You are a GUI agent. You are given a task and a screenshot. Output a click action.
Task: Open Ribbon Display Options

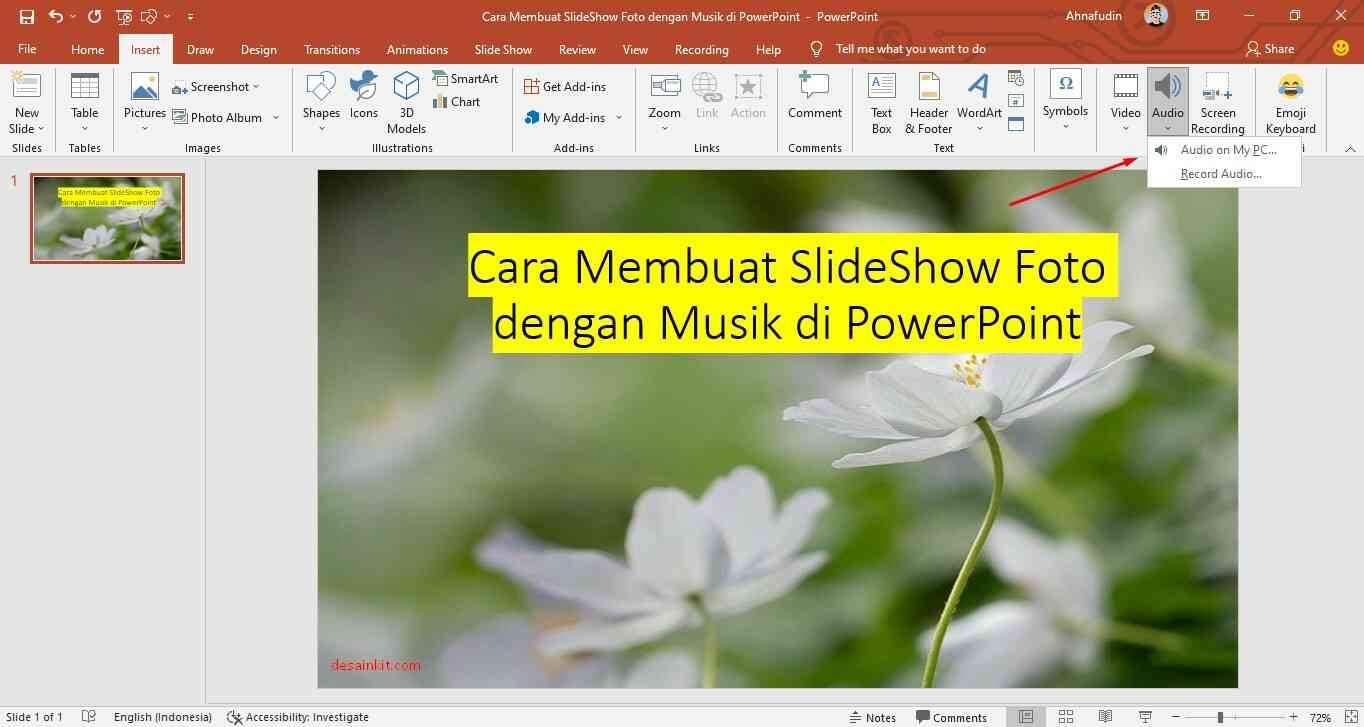1203,16
